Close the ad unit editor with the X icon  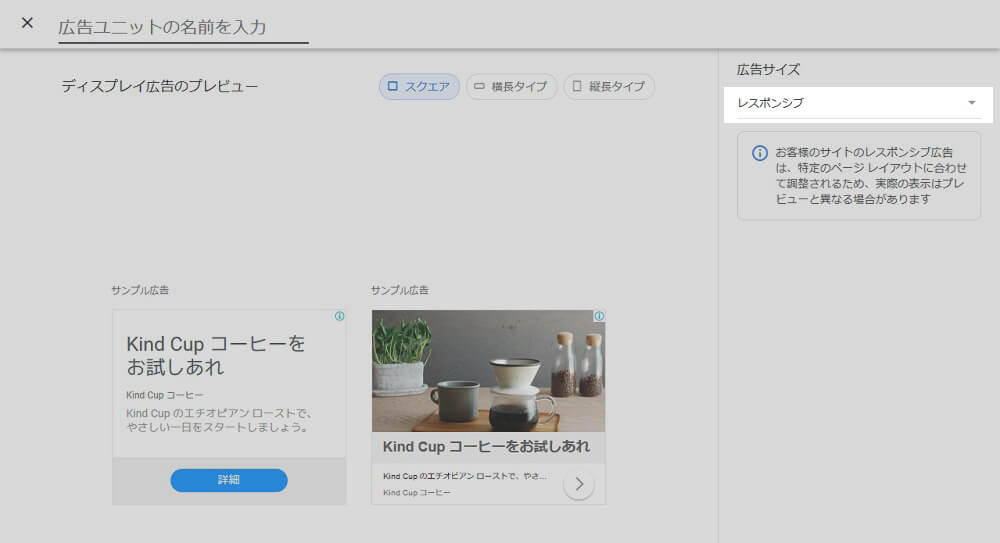pyautogui.click(x=27, y=23)
